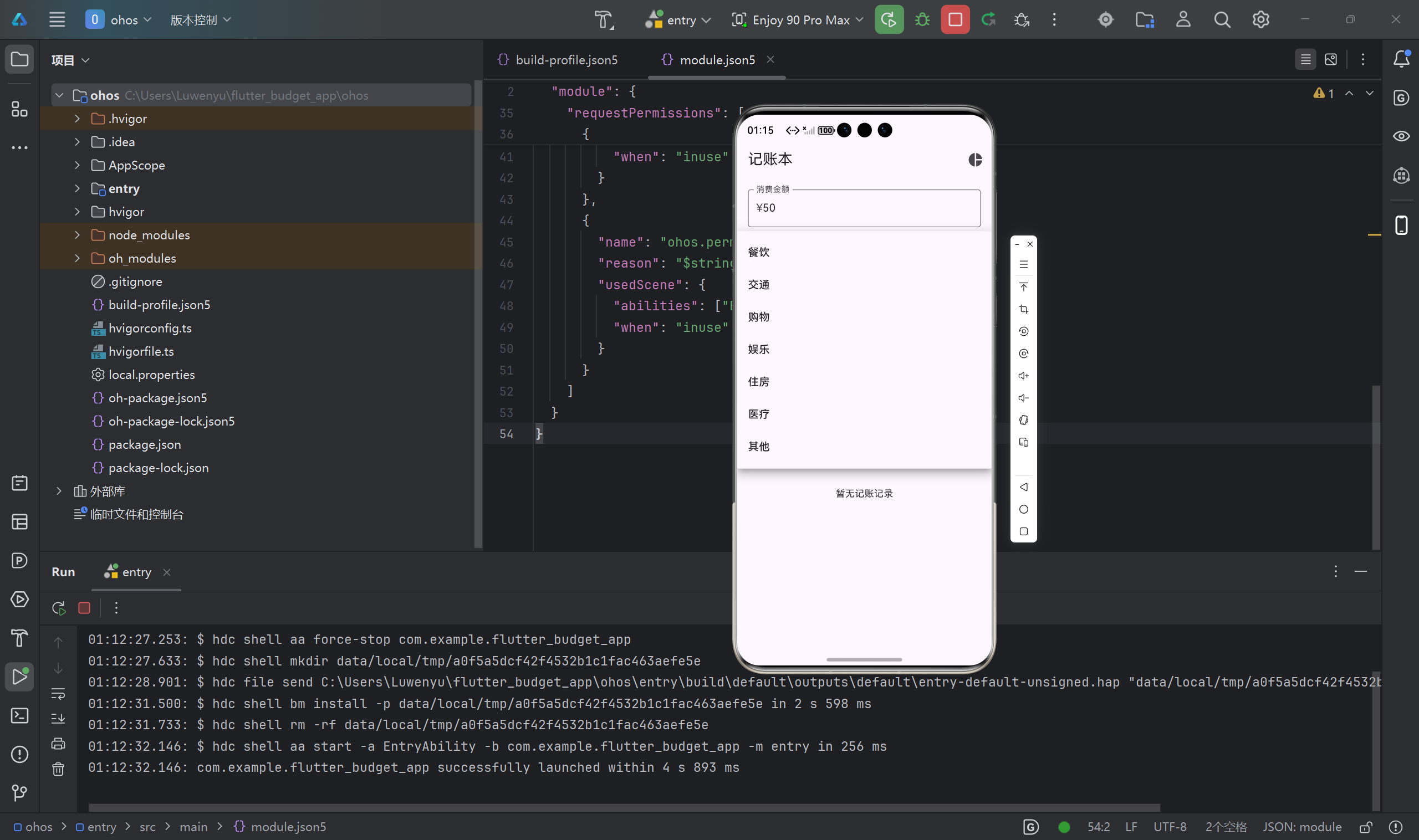Toggle preview eye icon in right sidebar

click(x=1401, y=136)
